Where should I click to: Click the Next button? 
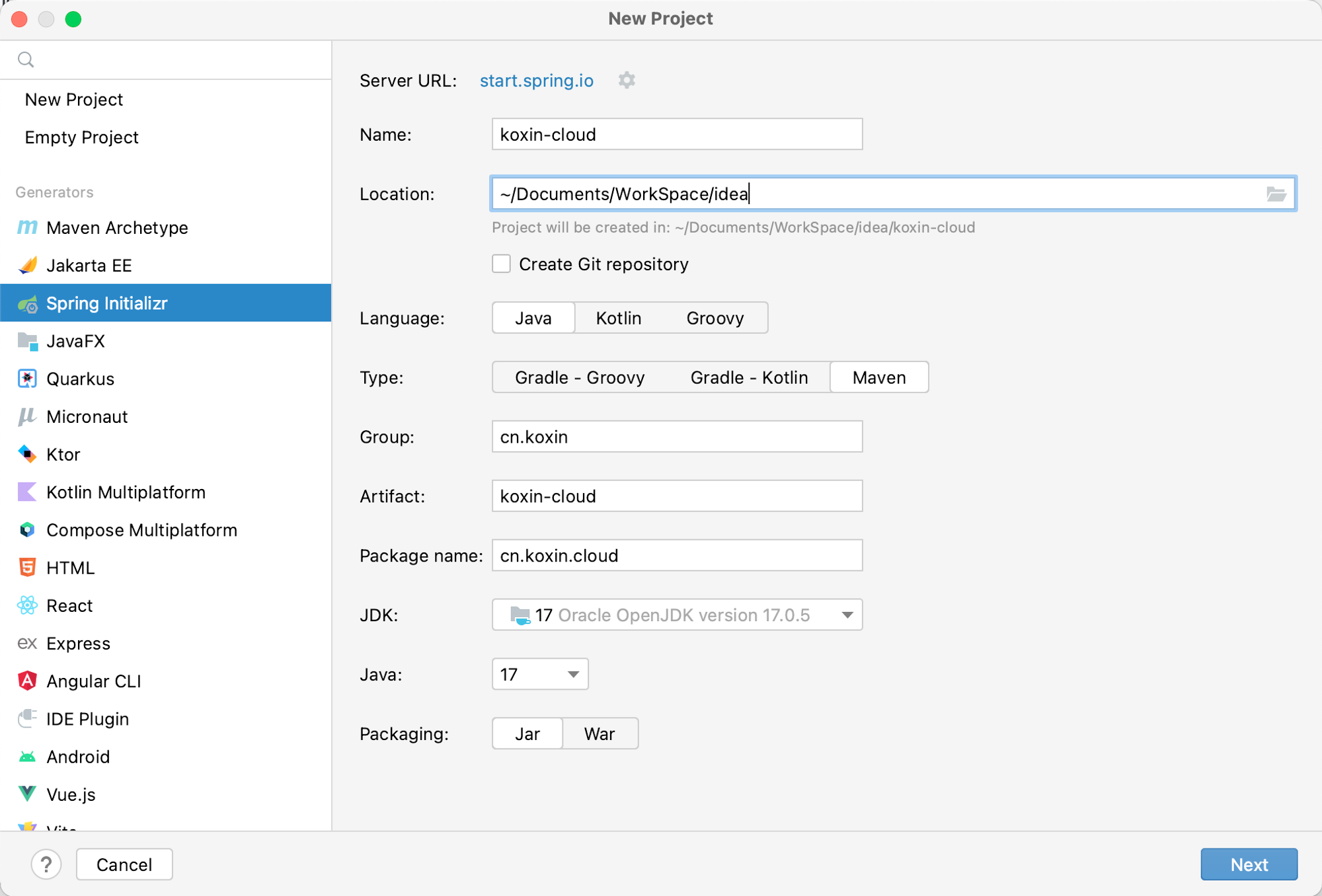tap(1249, 864)
